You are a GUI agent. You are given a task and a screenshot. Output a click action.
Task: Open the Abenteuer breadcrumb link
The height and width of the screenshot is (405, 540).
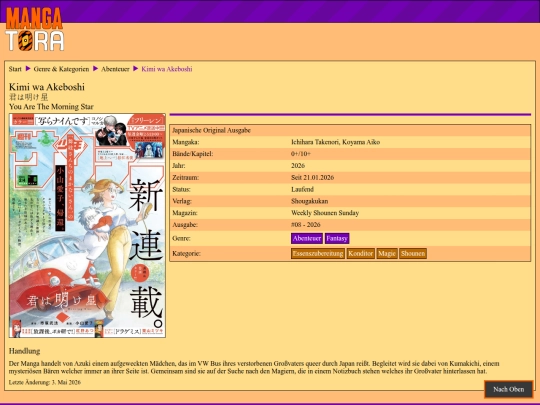pos(115,69)
